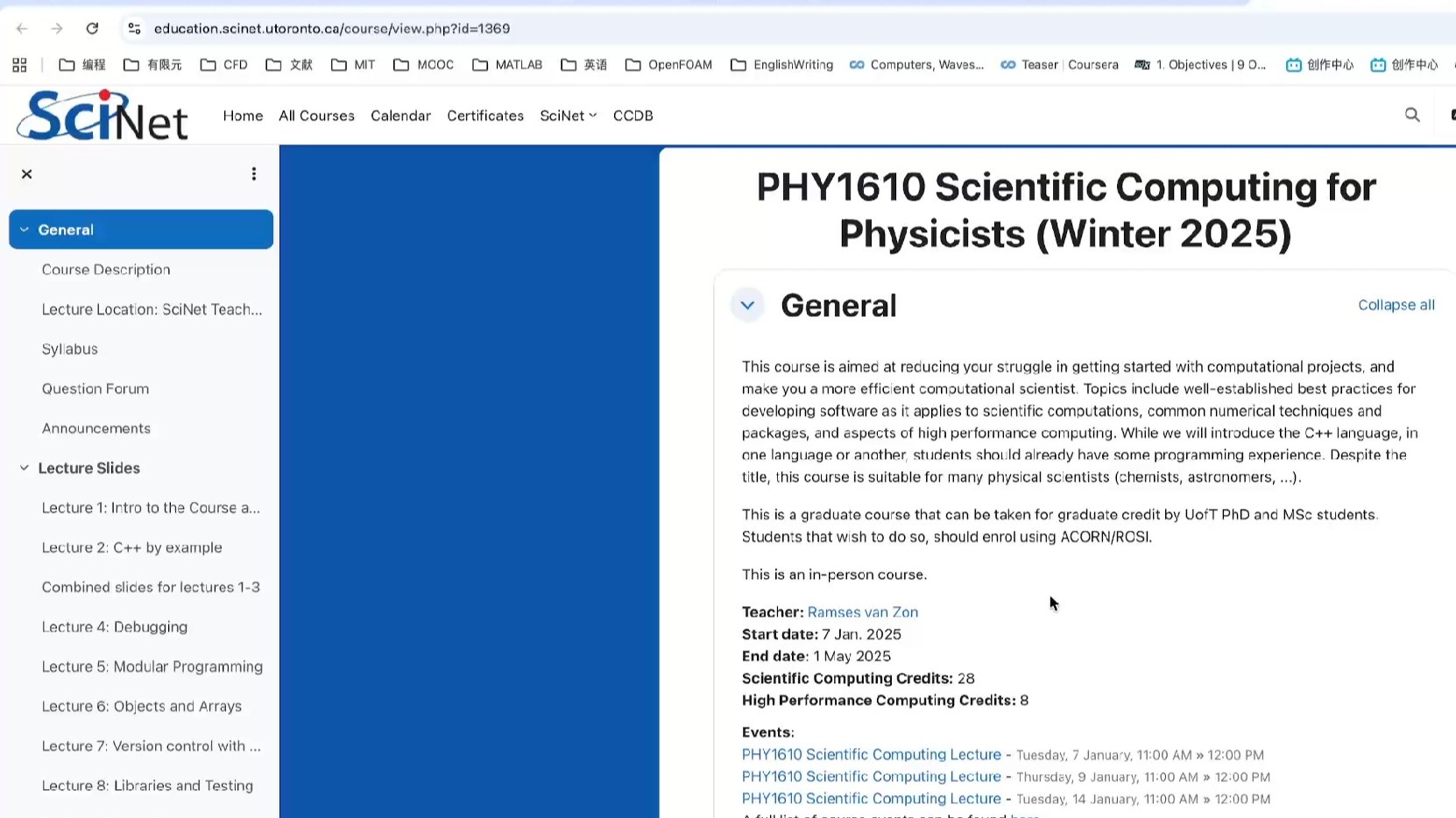The width and height of the screenshot is (1456, 818).
Task: Open Lecture 2: C++ by example
Action: pos(132,547)
